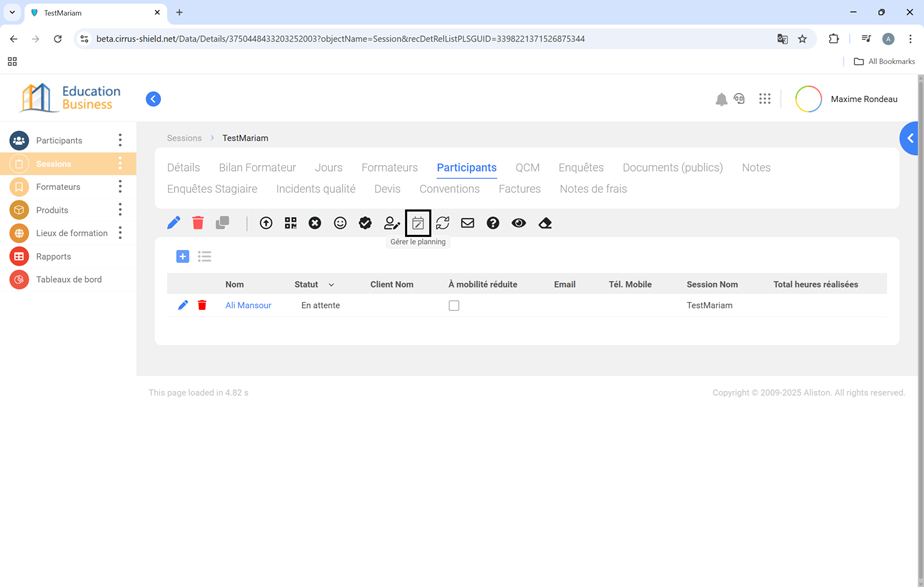This screenshot has width=924, height=587.
Task: Open the notifications bell icon
Action: pyautogui.click(x=721, y=99)
